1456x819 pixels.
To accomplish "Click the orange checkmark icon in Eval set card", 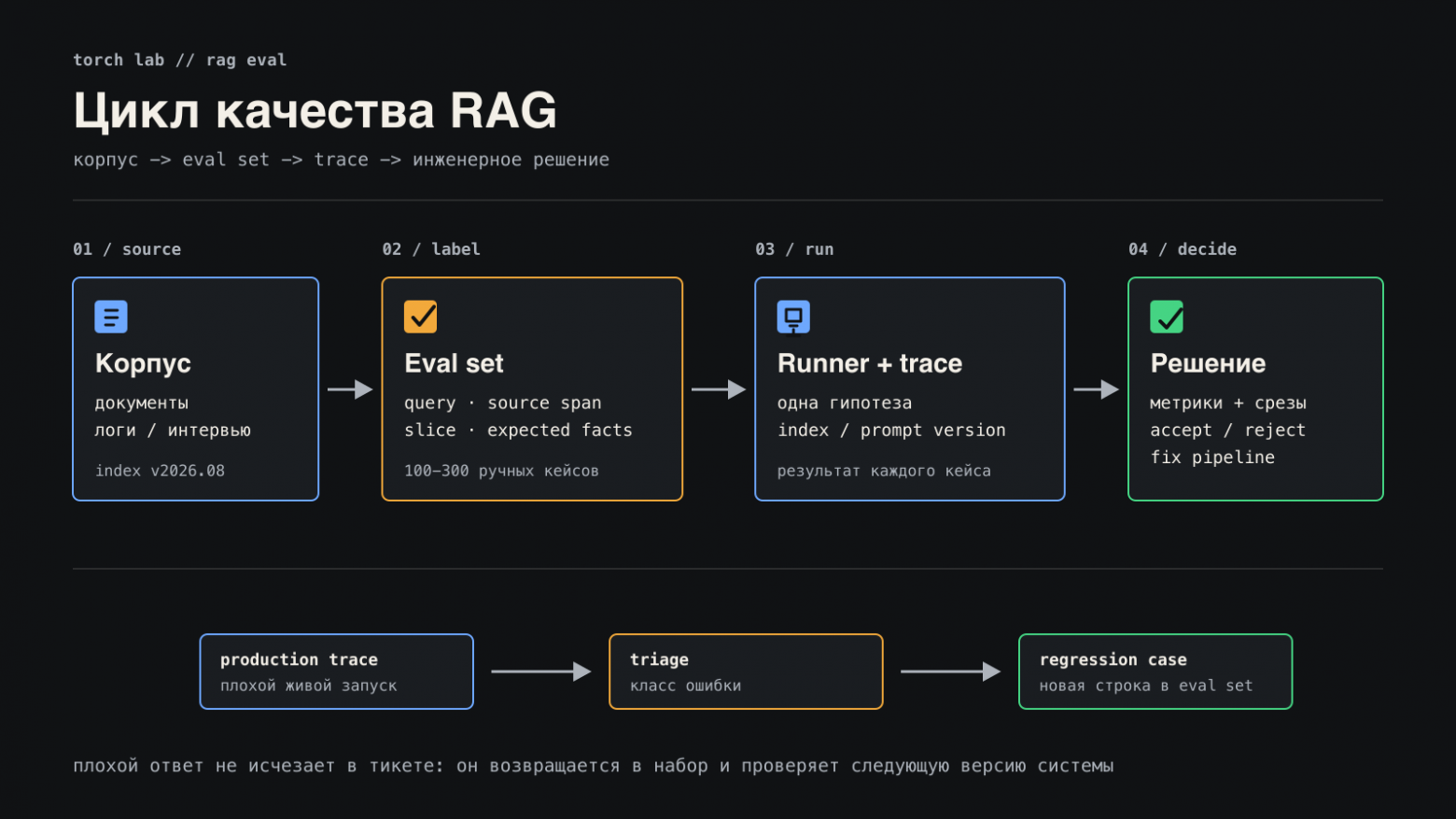I will (x=420, y=317).
